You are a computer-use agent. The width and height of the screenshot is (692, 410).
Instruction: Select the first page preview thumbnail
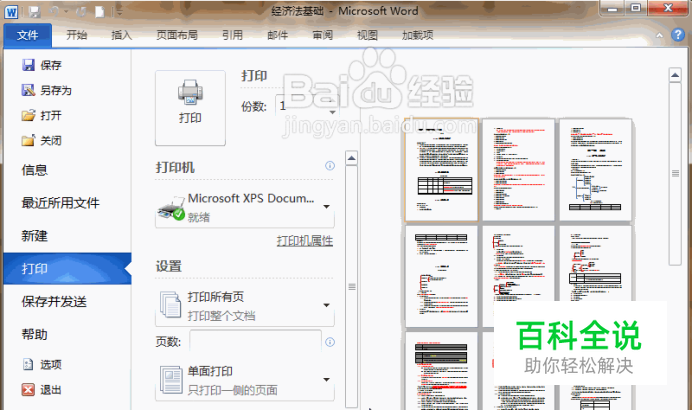(441, 169)
